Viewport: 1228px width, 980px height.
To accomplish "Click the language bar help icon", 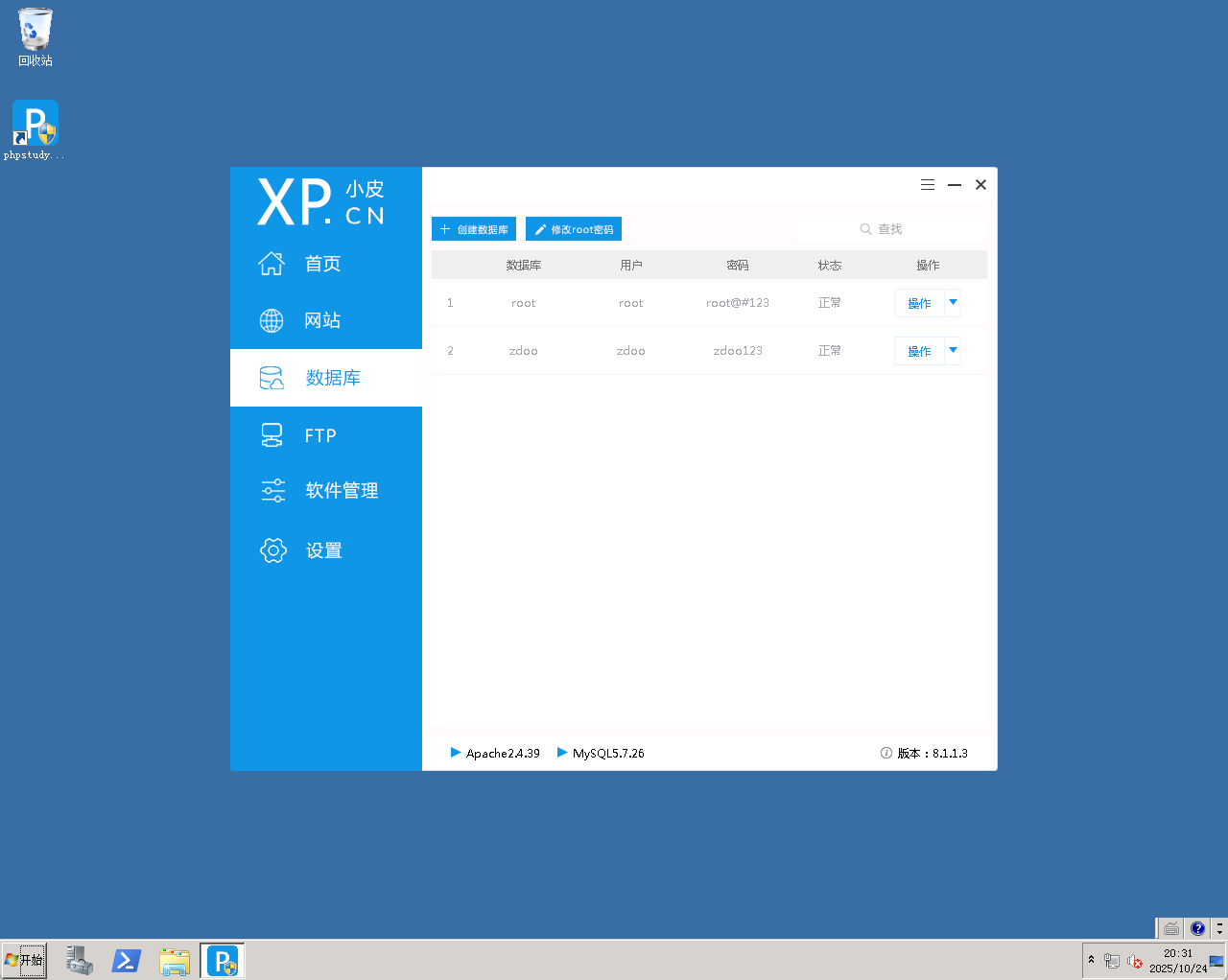I will (1197, 928).
